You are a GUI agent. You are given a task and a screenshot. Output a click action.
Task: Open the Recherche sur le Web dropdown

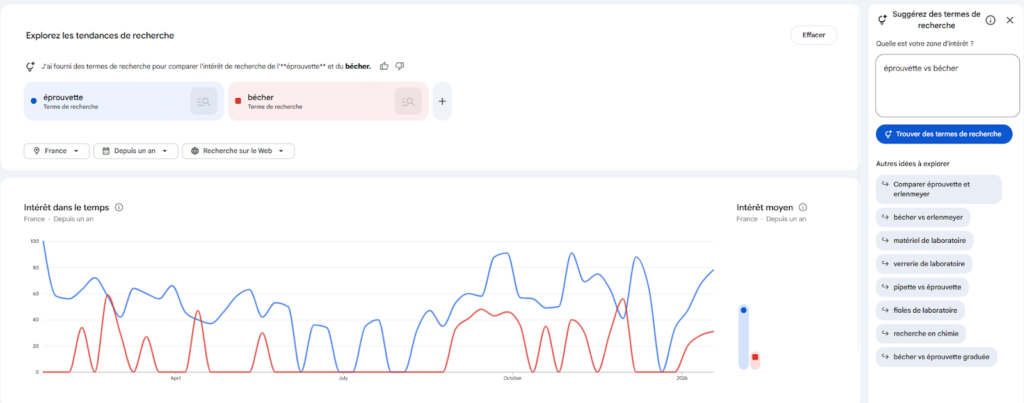pos(238,151)
